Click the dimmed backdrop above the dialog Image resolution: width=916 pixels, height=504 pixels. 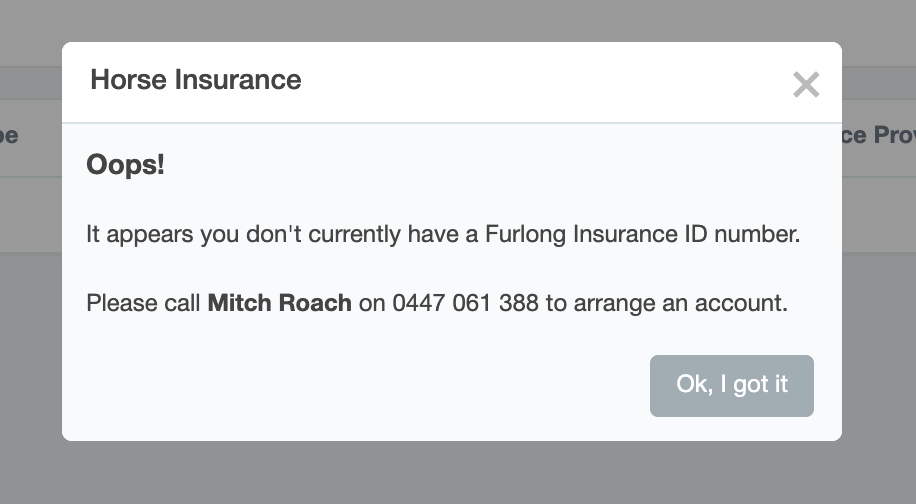[x=450, y=20]
